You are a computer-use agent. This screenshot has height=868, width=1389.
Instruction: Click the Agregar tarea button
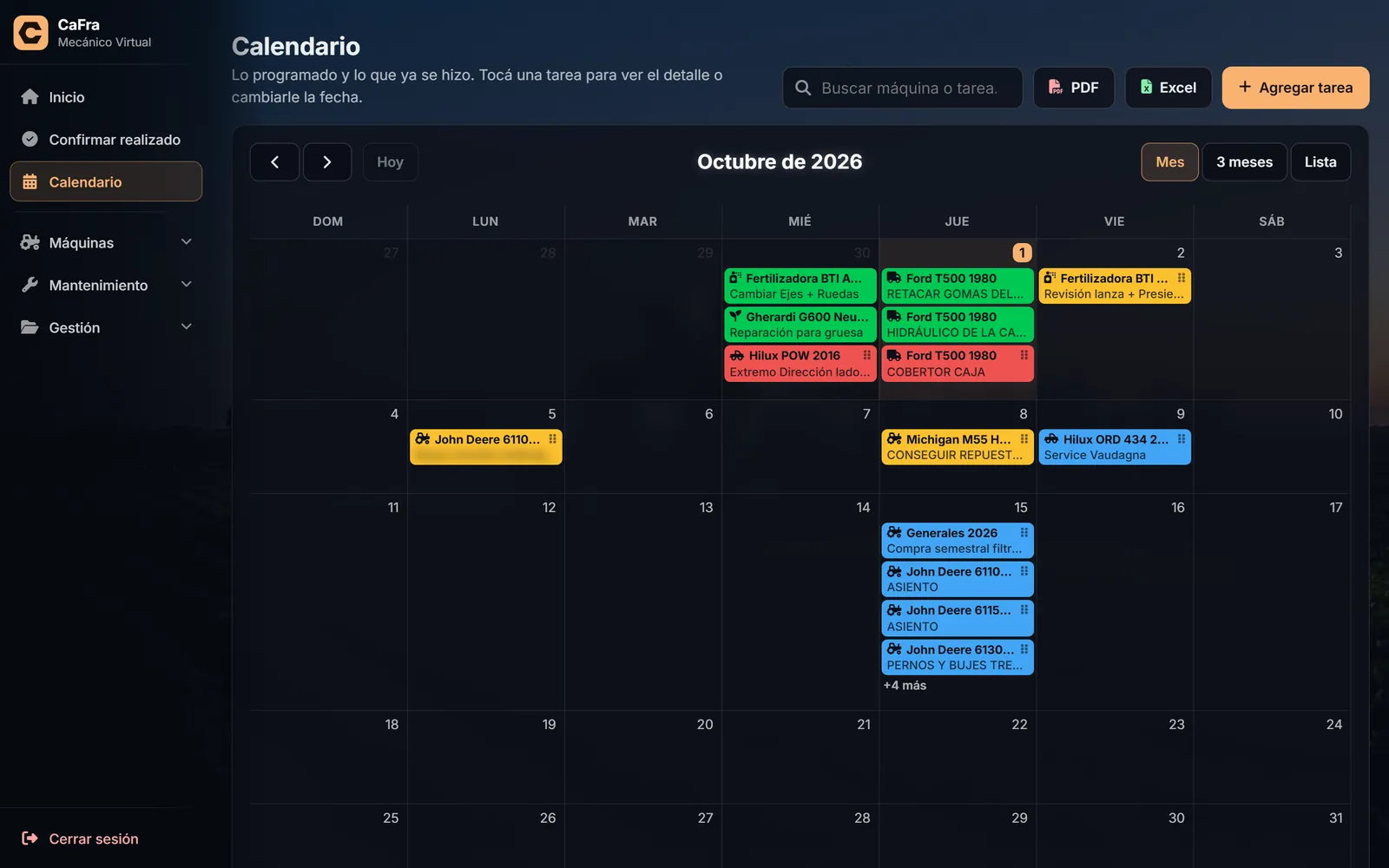[1295, 88]
